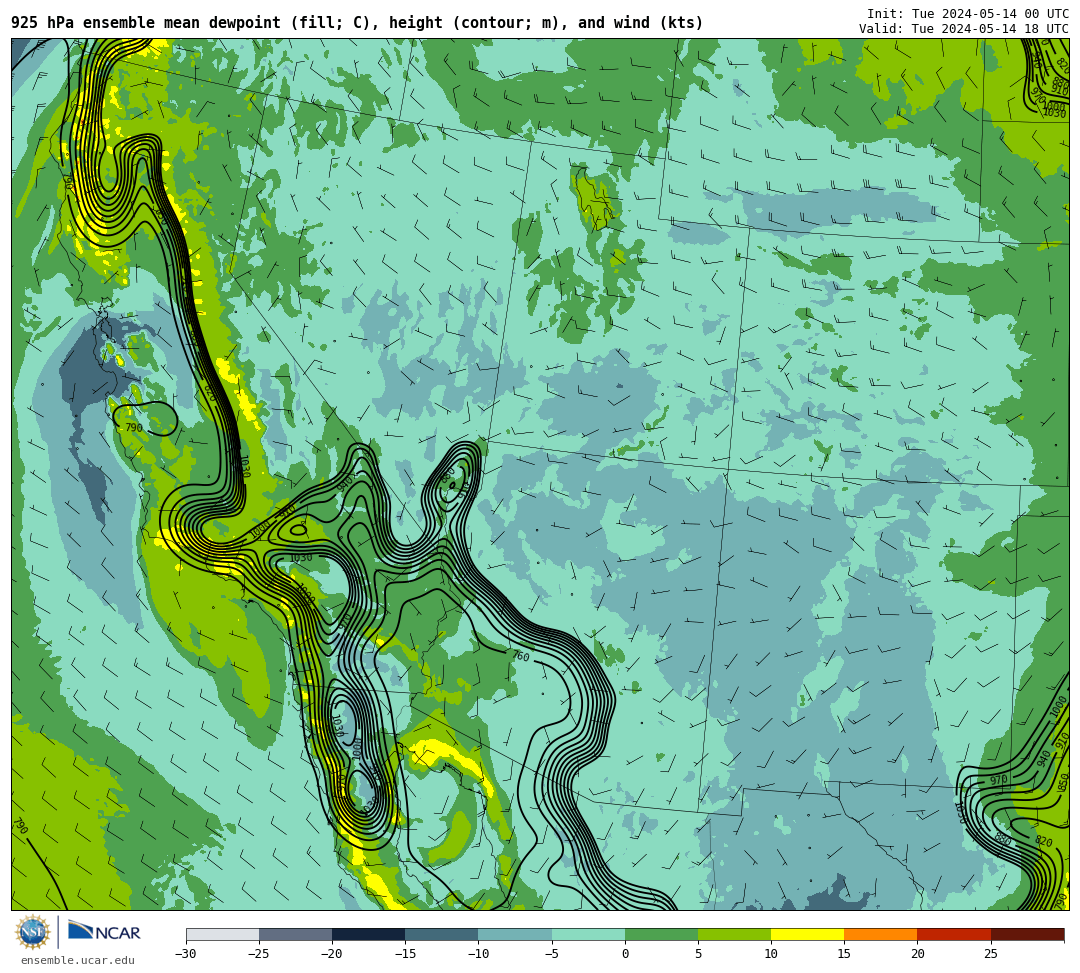Screen dimensions: 1080x973
Task: Click the 5 colorbar tick label
Action: pyautogui.click(x=698, y=954)
